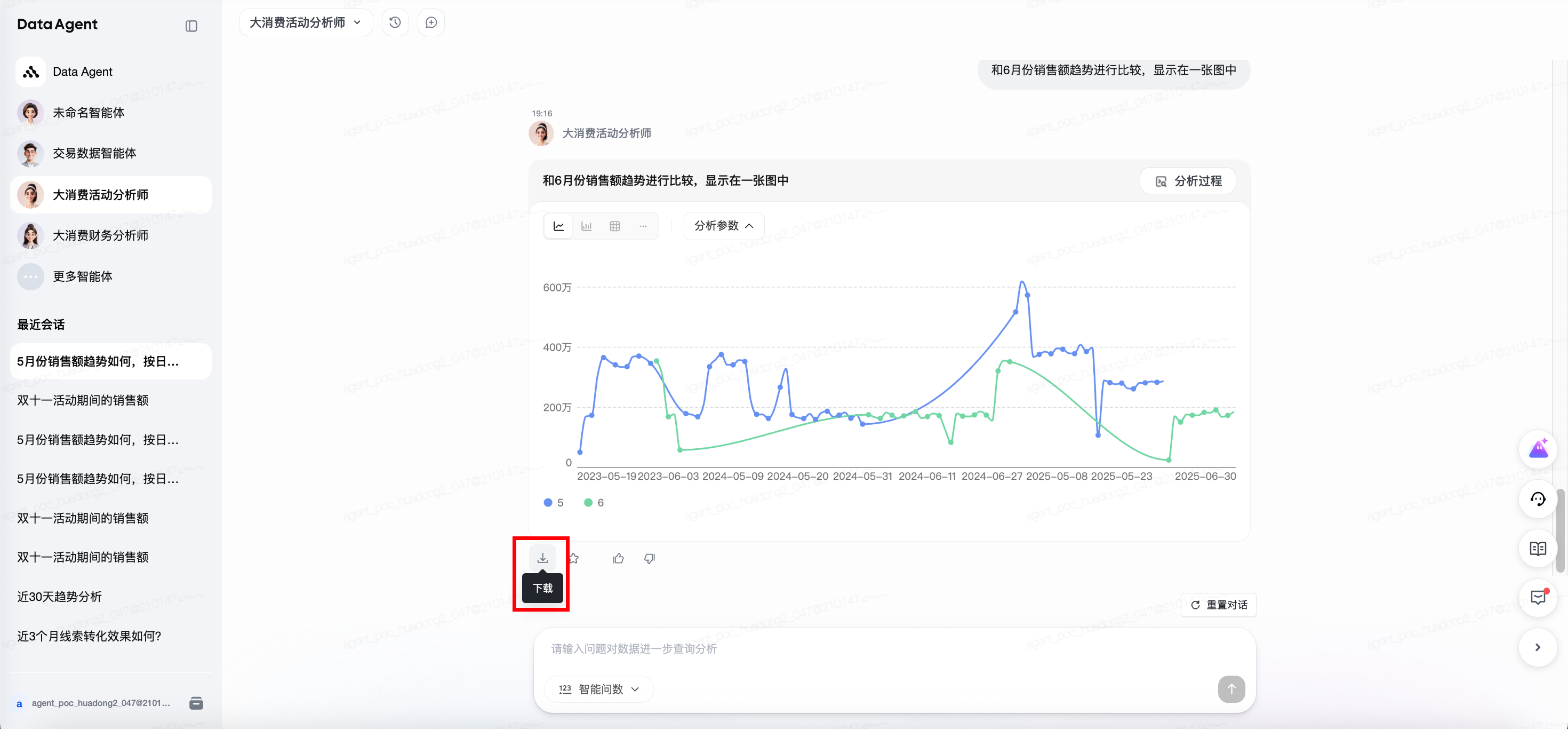Open conversation history clock icon

395,22
